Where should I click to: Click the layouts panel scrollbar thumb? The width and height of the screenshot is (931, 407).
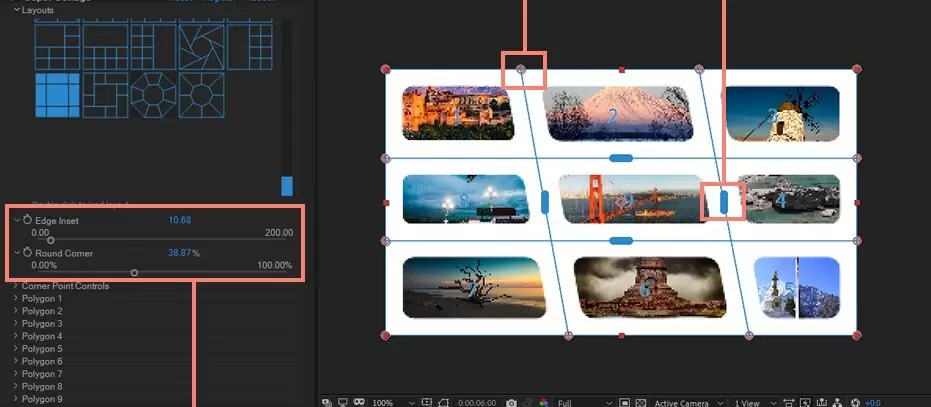tap(287, 185)
